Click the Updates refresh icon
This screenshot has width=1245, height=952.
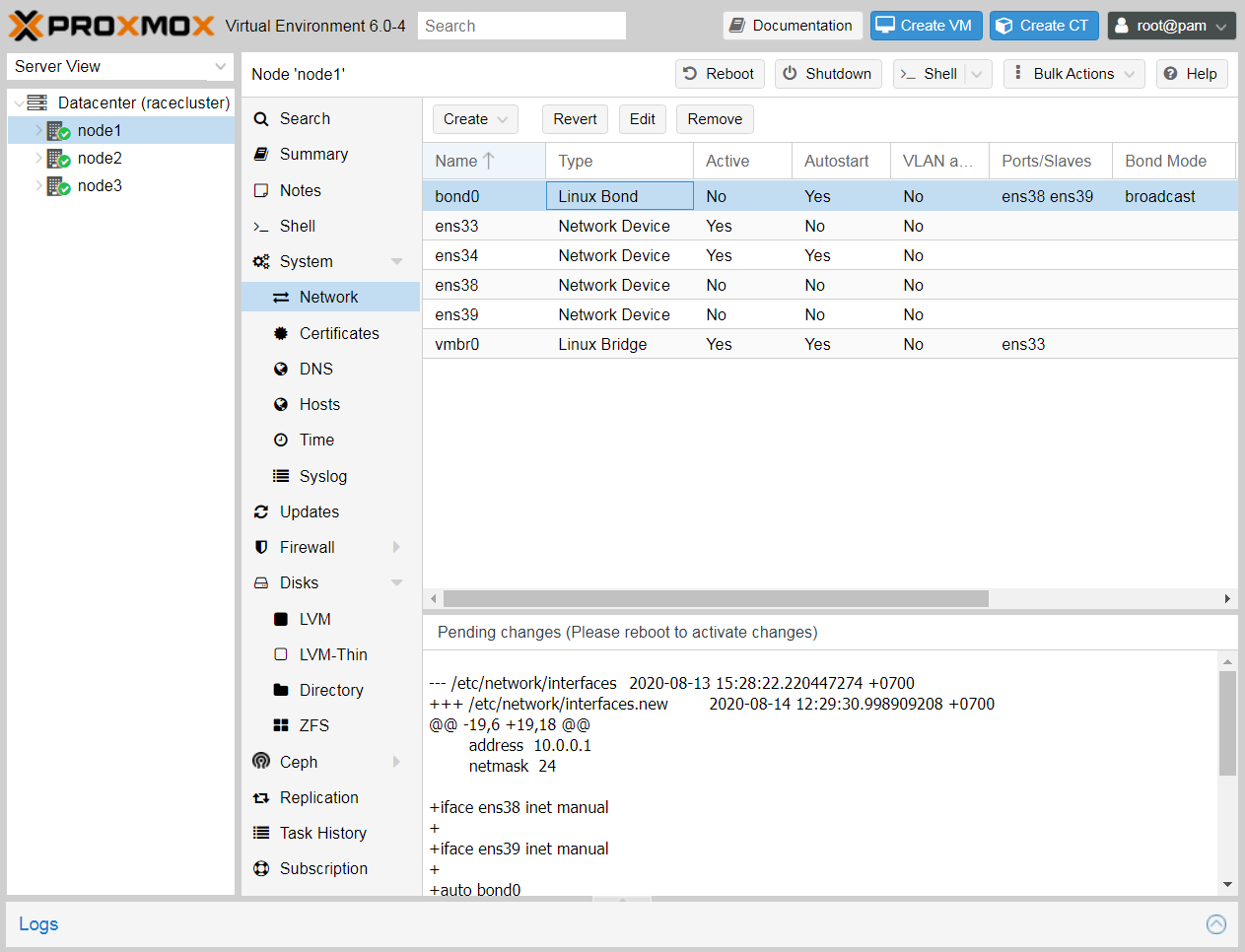tap(261, 511)
